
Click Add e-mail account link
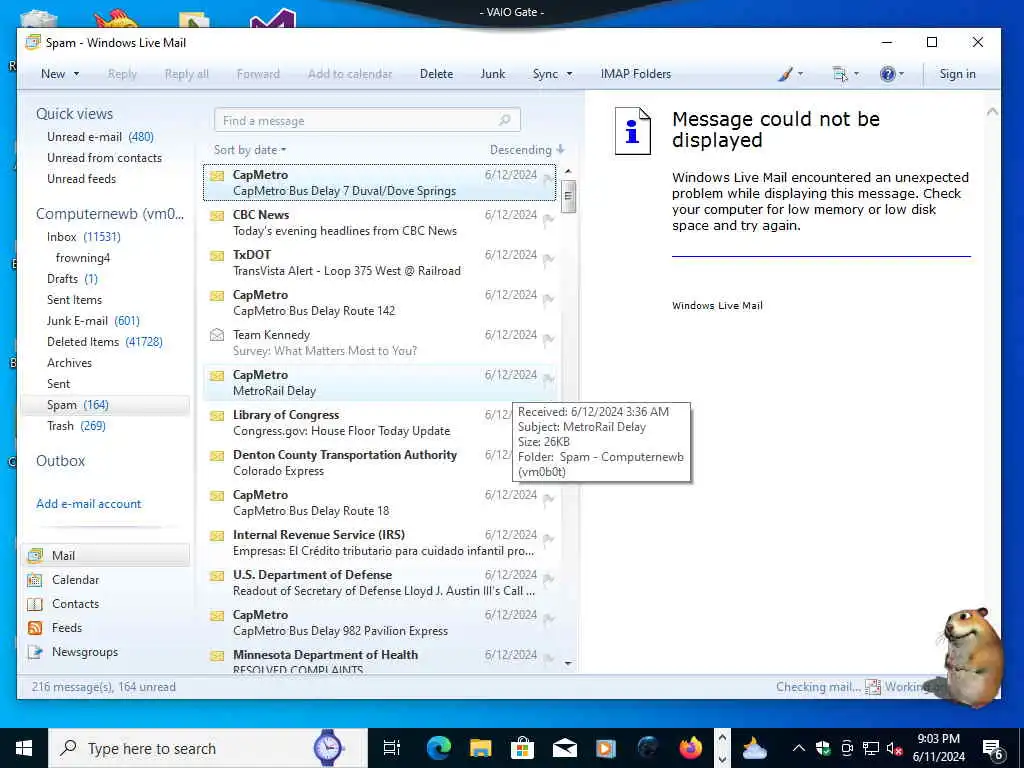click(89, 504)
